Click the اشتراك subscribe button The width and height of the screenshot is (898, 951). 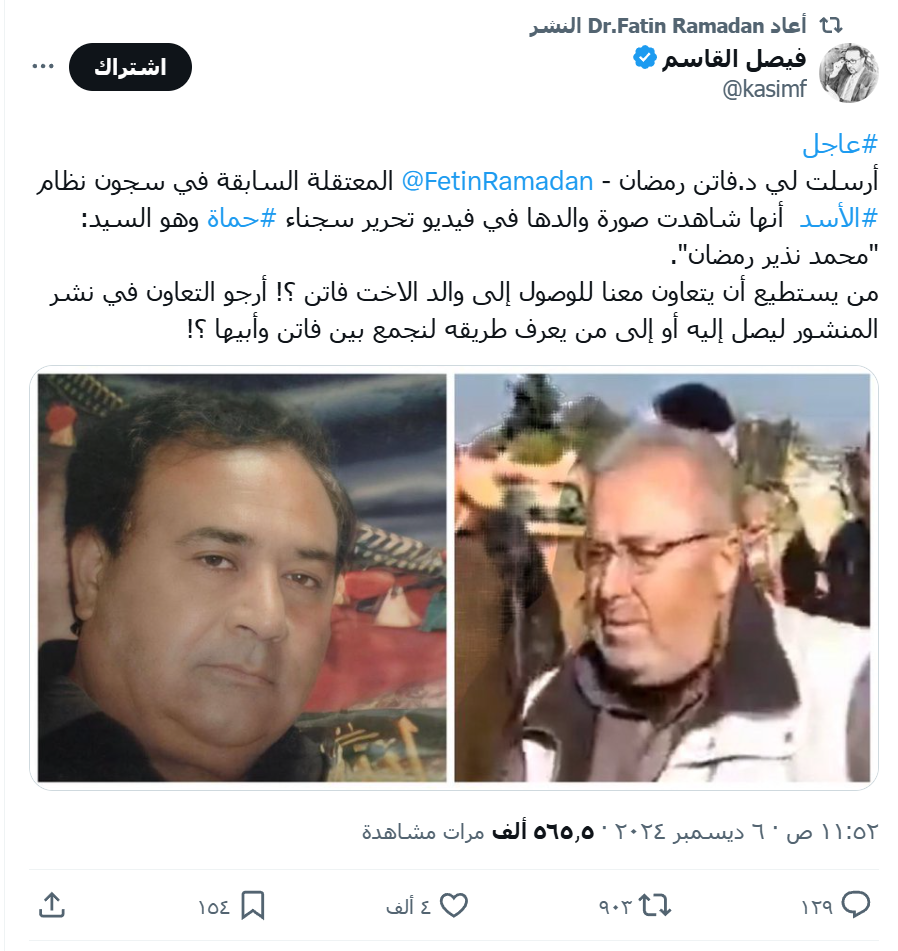tap(130, 67)
